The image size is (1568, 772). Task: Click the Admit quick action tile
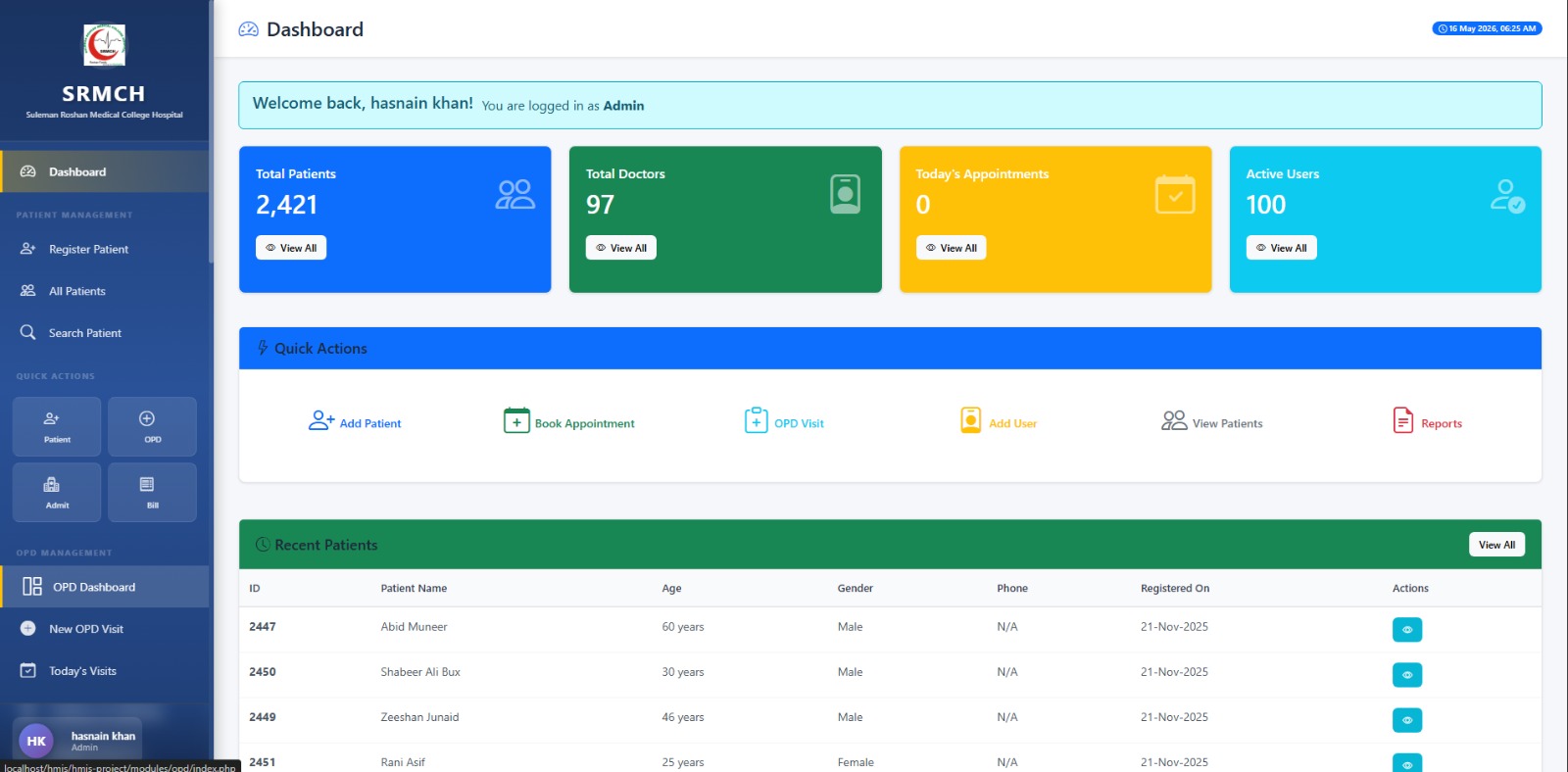[x=57, y=493]
